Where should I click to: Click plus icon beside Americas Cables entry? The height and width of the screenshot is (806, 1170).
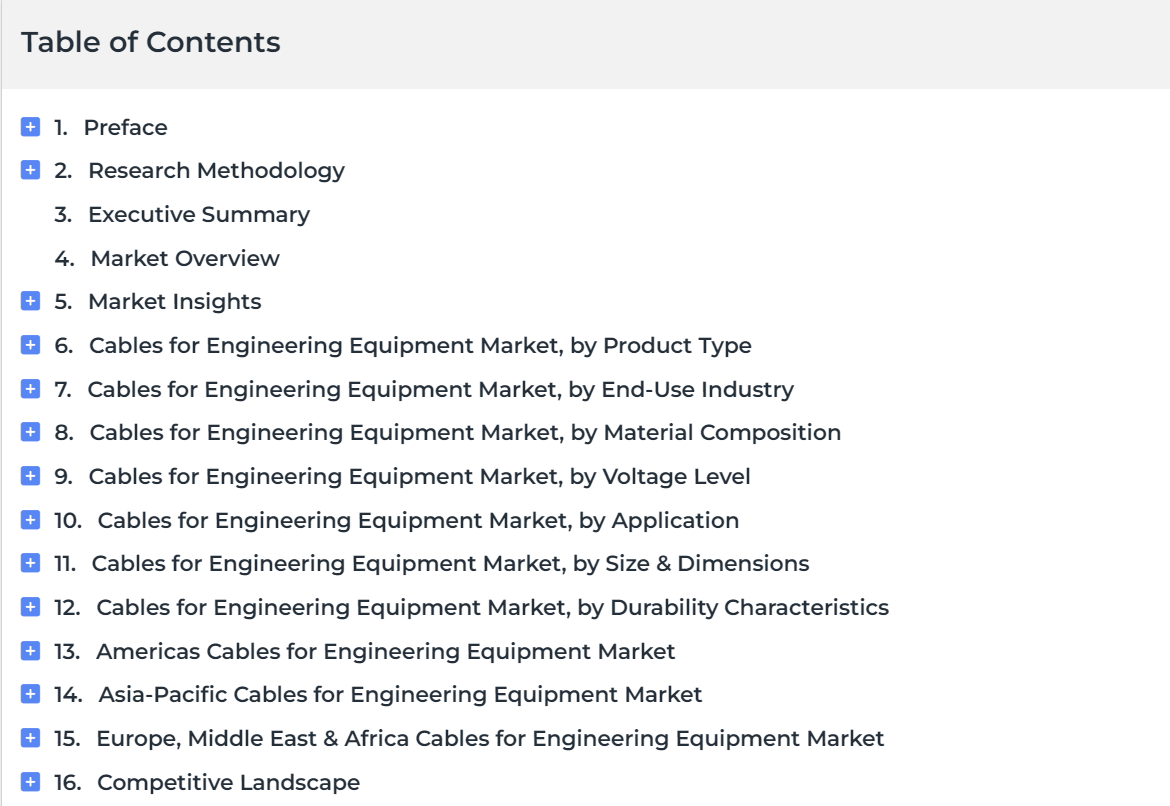pos(31,651)
